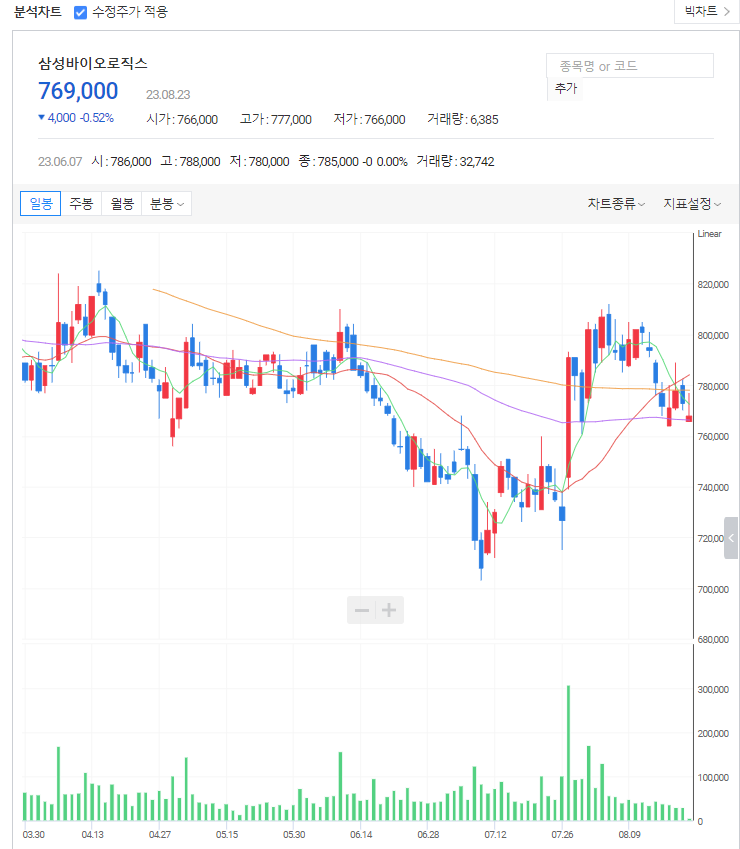Click the hovered date 23.06.07
Viewport: 740px width, 849px height.
60,162
